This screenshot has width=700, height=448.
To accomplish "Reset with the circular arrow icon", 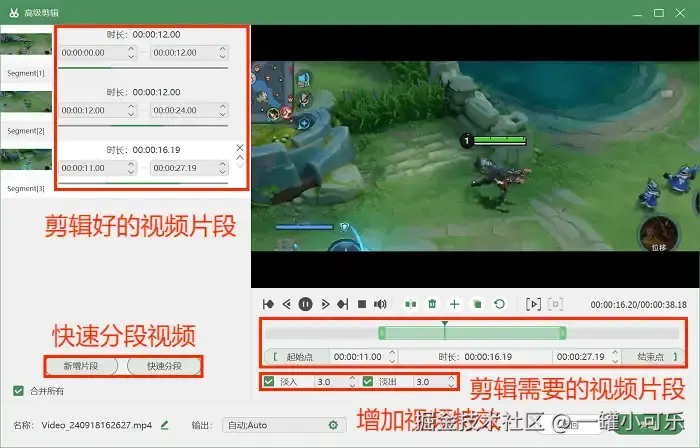I will point(500,304).
